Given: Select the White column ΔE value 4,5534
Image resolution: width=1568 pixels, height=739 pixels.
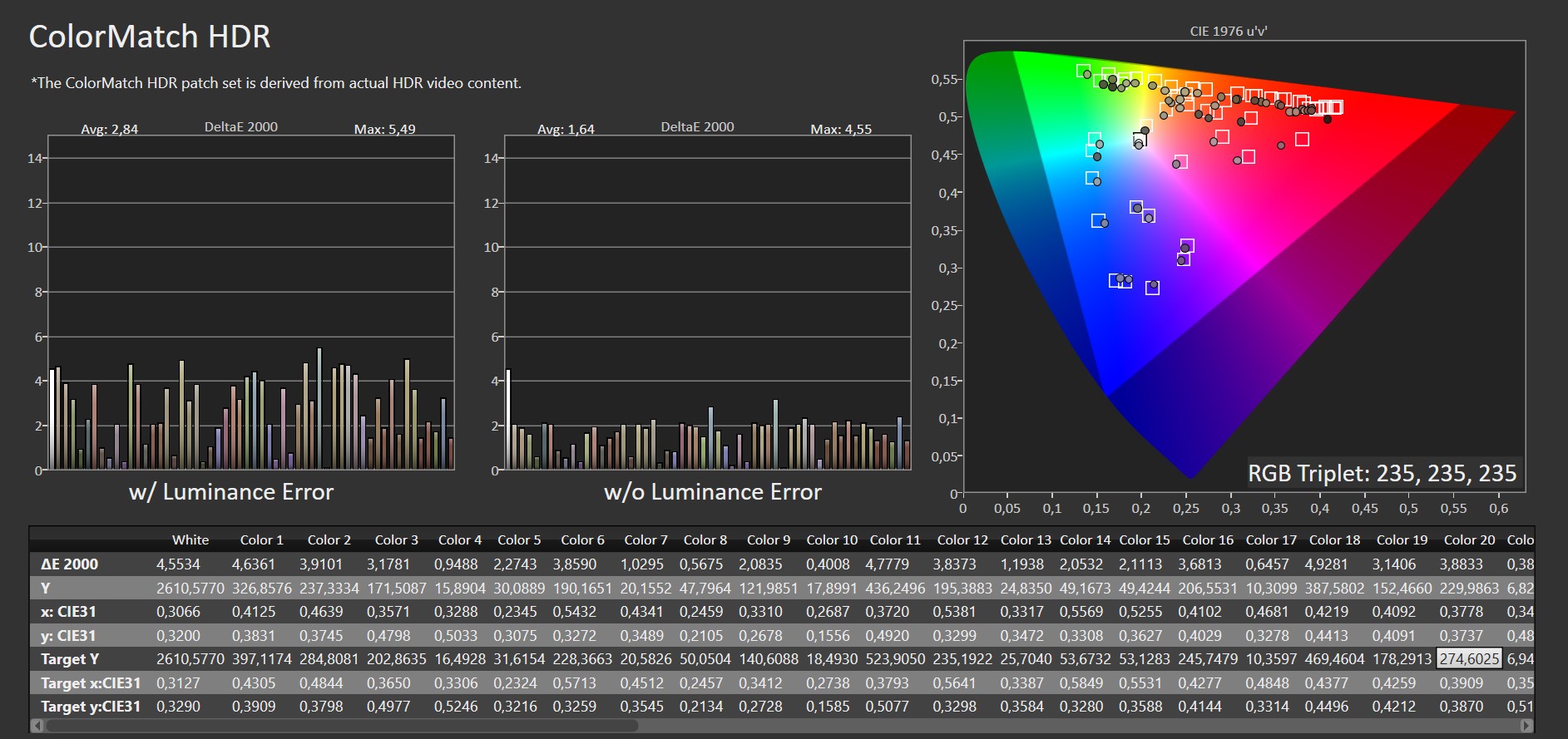Looking at the screenshot, I should coord(178,564).
